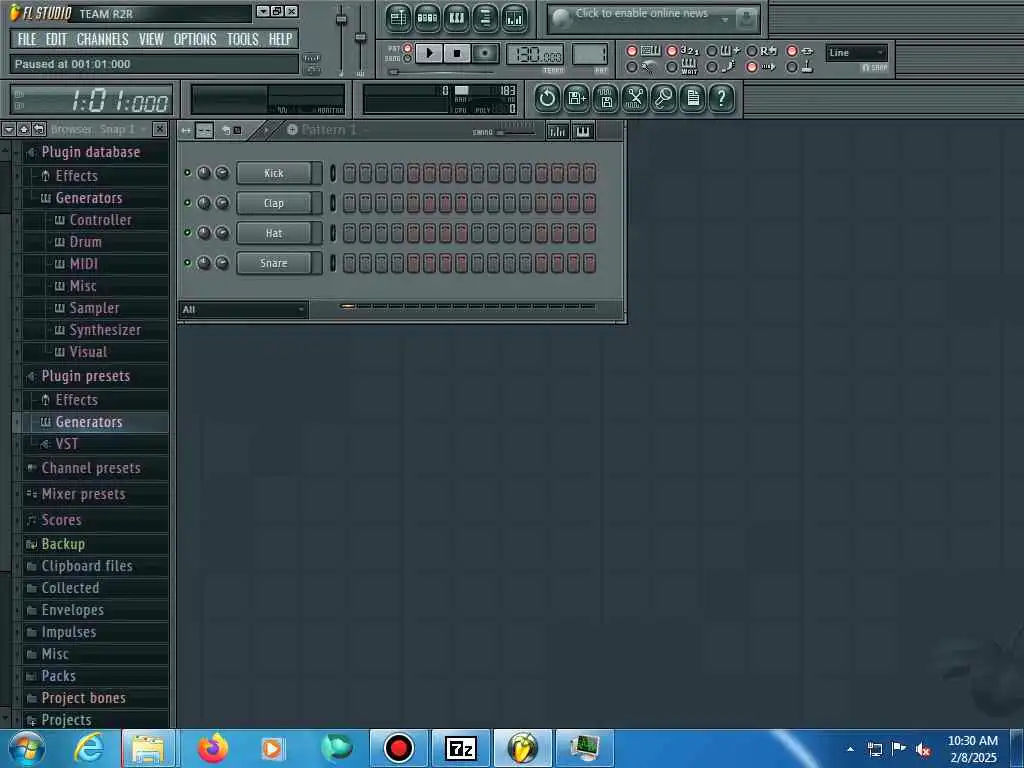The height and width of the screenshot is (768, 1024).
Task: Click the screen recorder taskbar icon
Action: point(398,748)
